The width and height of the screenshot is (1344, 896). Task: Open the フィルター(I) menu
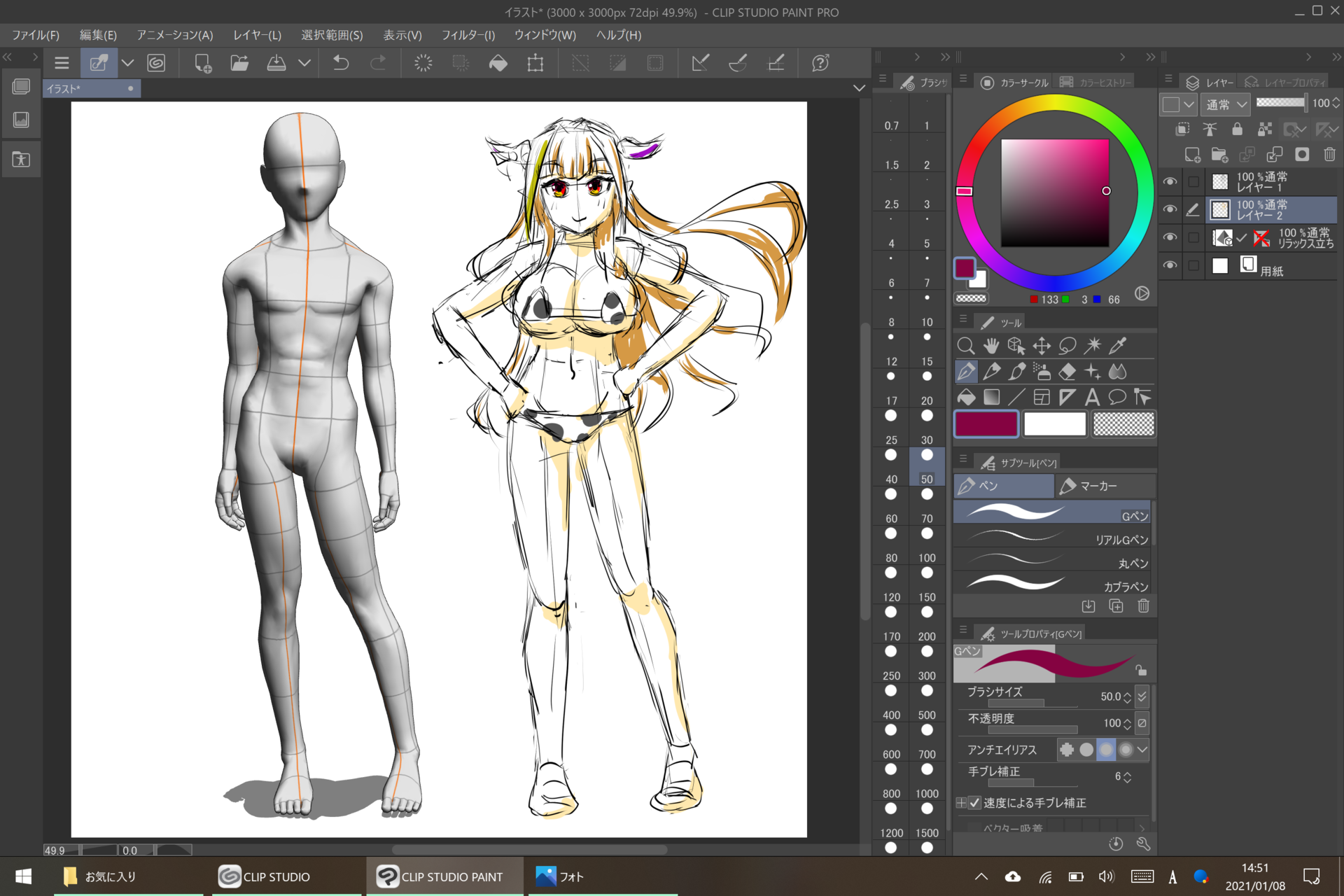point(468,35)
